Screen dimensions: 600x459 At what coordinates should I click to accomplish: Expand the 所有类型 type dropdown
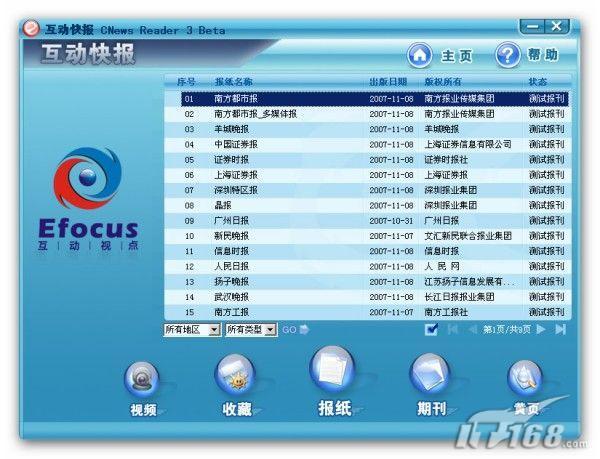coord(271,329)
